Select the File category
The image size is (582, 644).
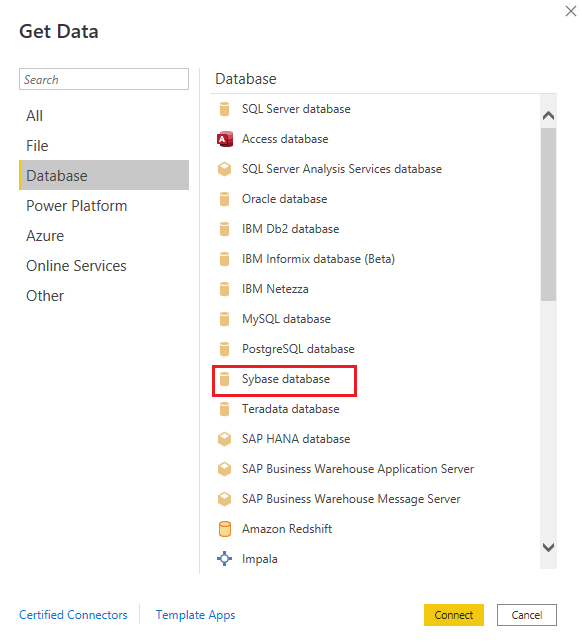coord(104,146)
